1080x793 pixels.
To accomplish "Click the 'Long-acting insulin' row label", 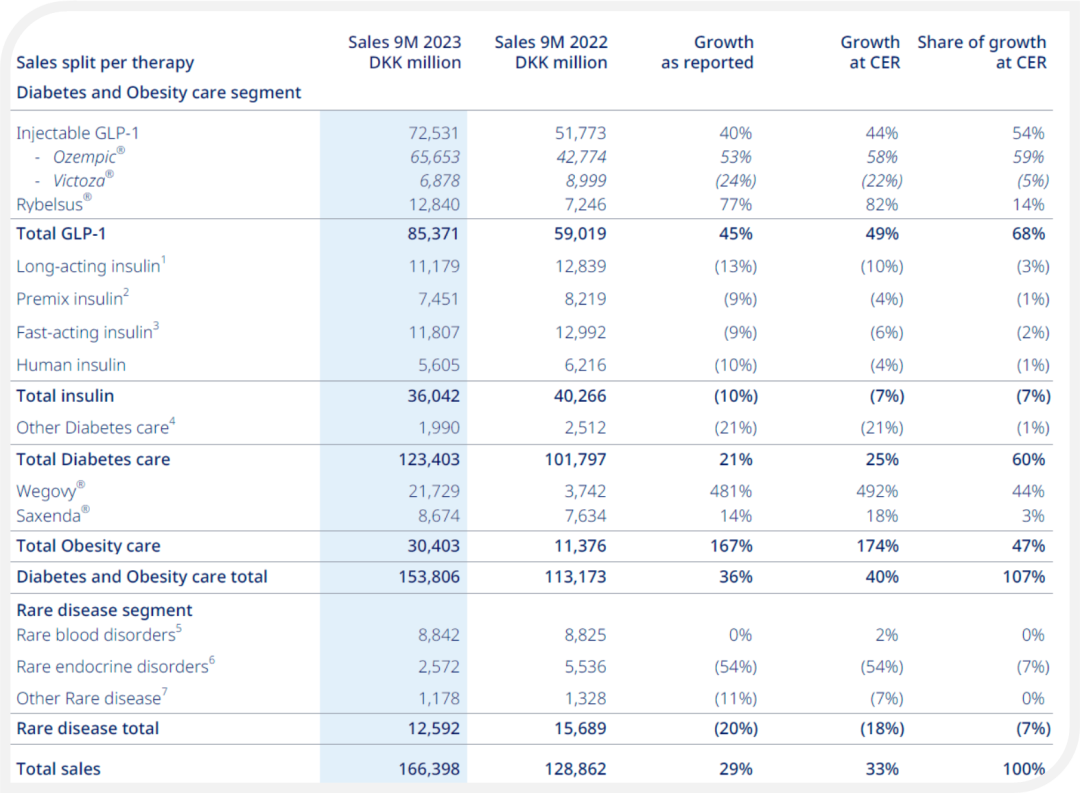I will coord(91,266).
